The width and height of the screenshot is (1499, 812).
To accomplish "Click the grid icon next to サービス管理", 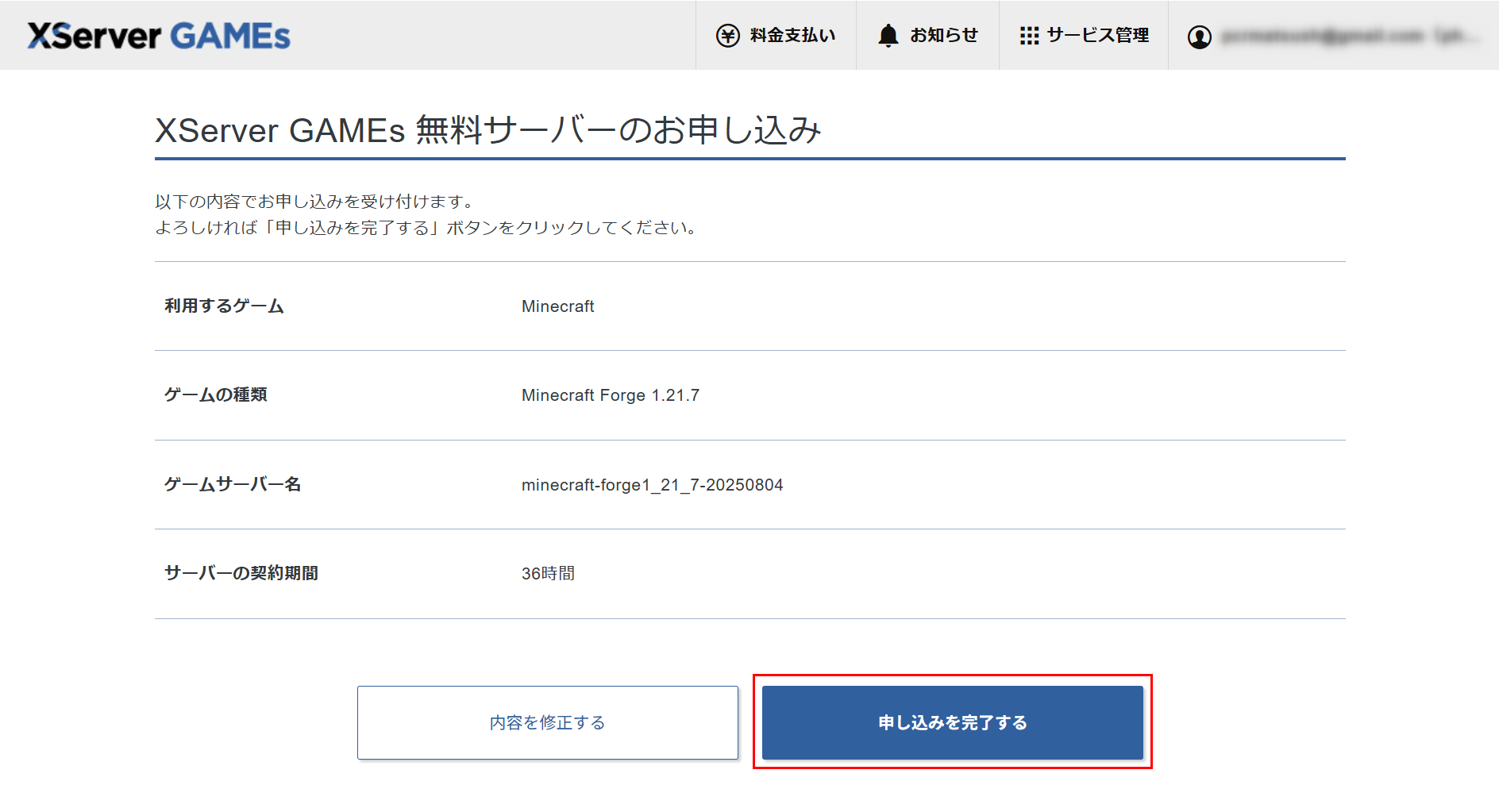I will coord(1030,35).
